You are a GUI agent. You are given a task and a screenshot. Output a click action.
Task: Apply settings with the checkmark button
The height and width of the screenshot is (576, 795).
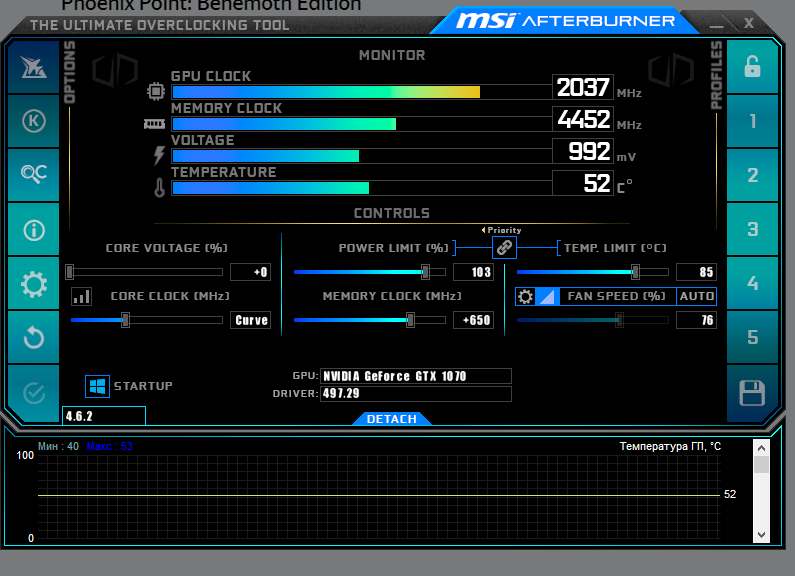[x=33, y=393]
